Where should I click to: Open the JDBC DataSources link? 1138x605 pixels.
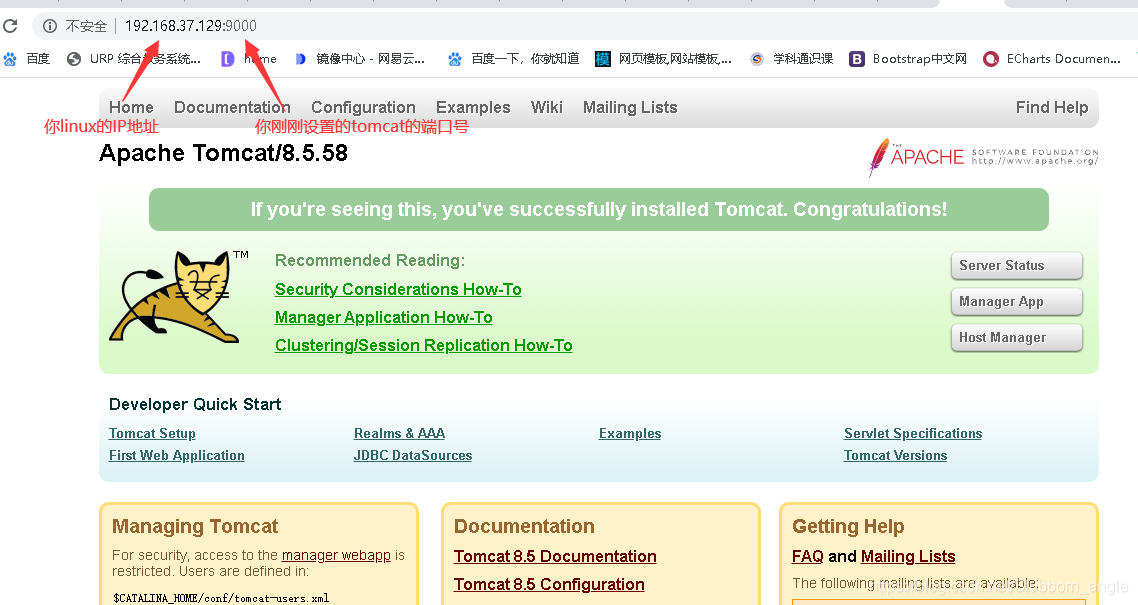(x=413, y=456)
